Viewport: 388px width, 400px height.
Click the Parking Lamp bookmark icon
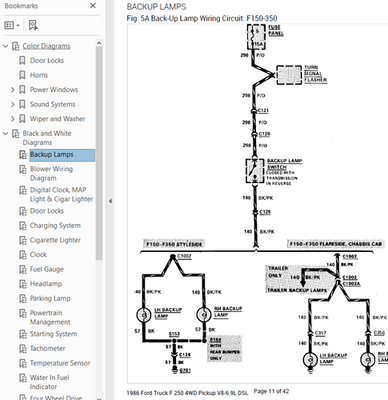click(23, 298)
